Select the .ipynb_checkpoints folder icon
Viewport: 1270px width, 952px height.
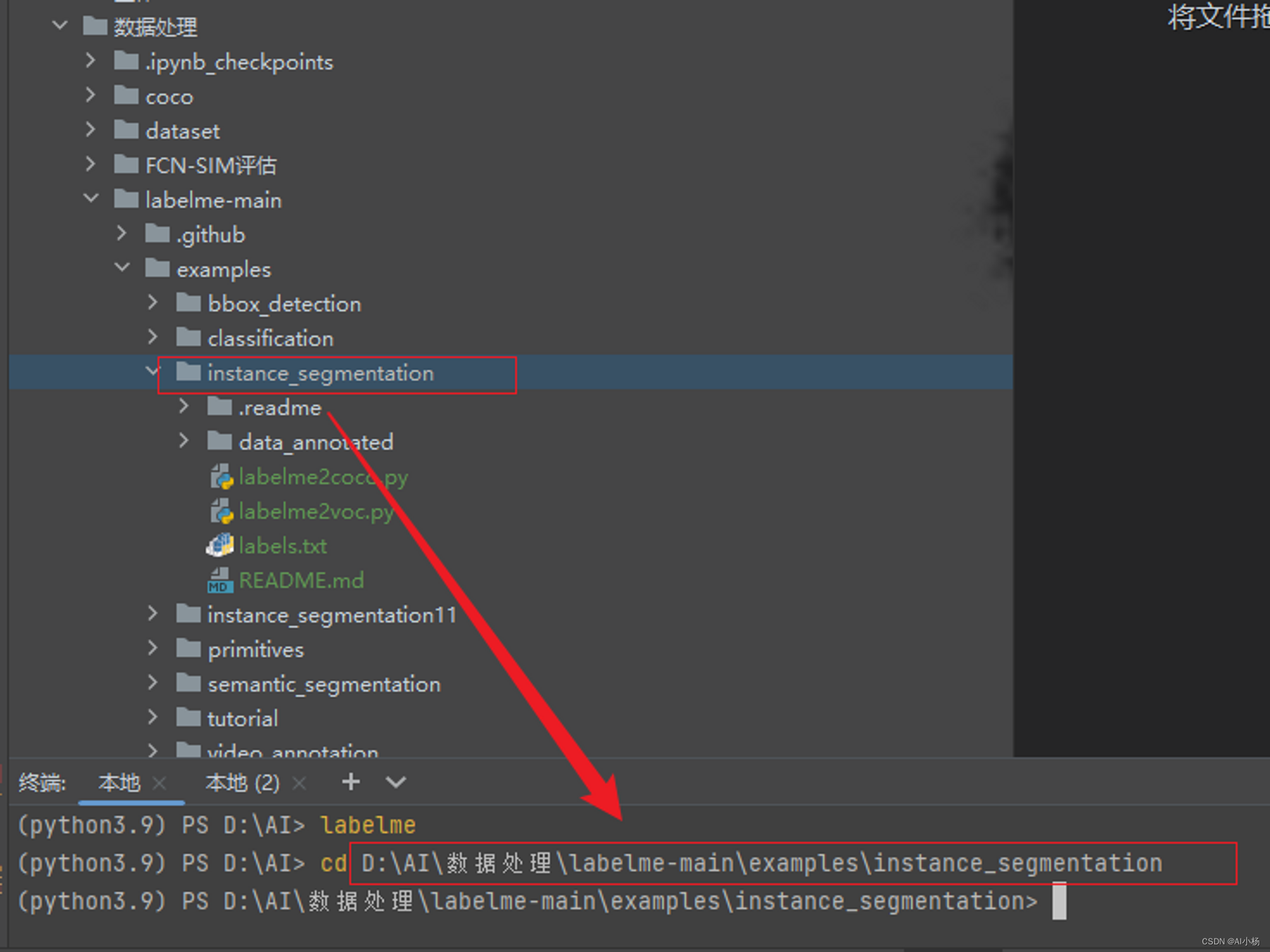point(126,60)
